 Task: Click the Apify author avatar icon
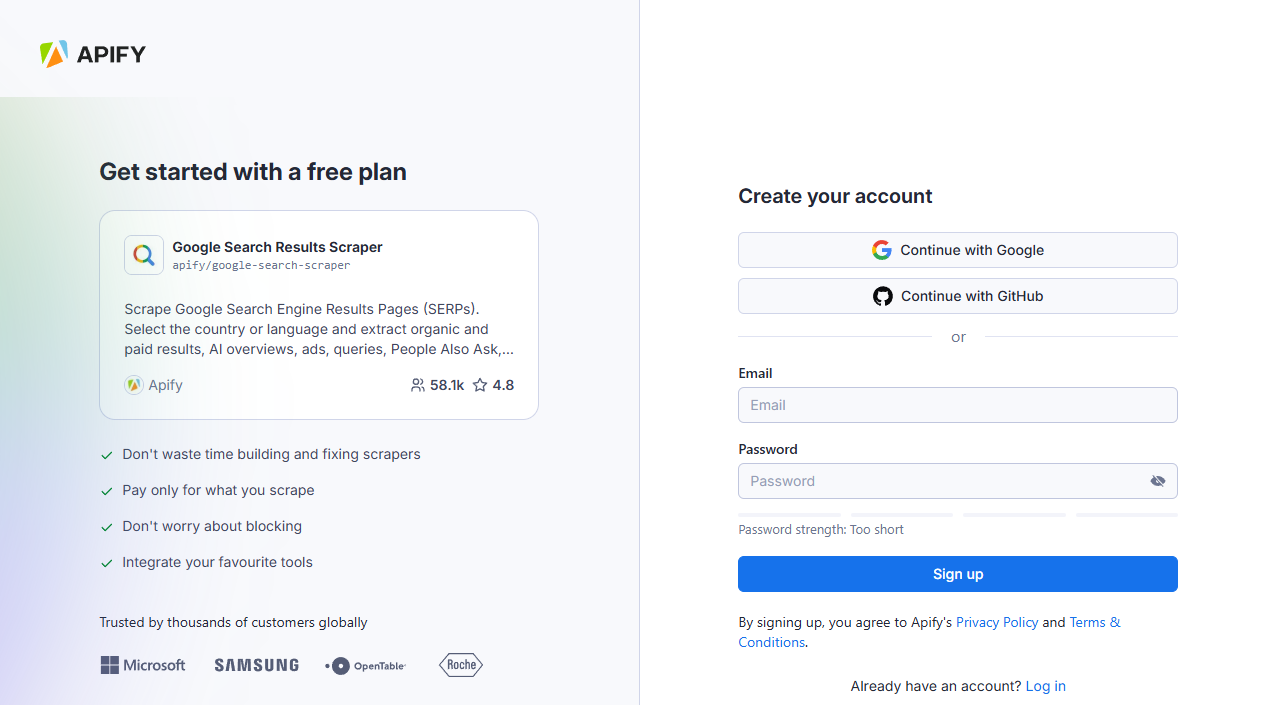pos(133,385)
